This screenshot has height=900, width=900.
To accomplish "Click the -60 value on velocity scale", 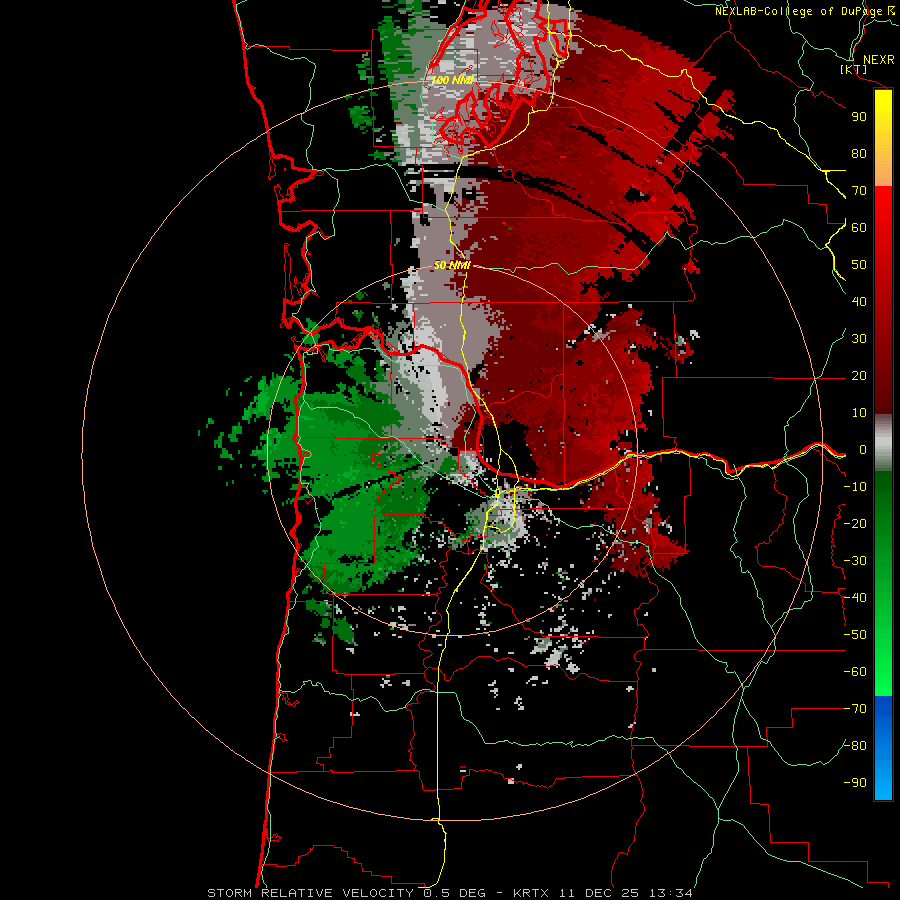I will (855, 672).
